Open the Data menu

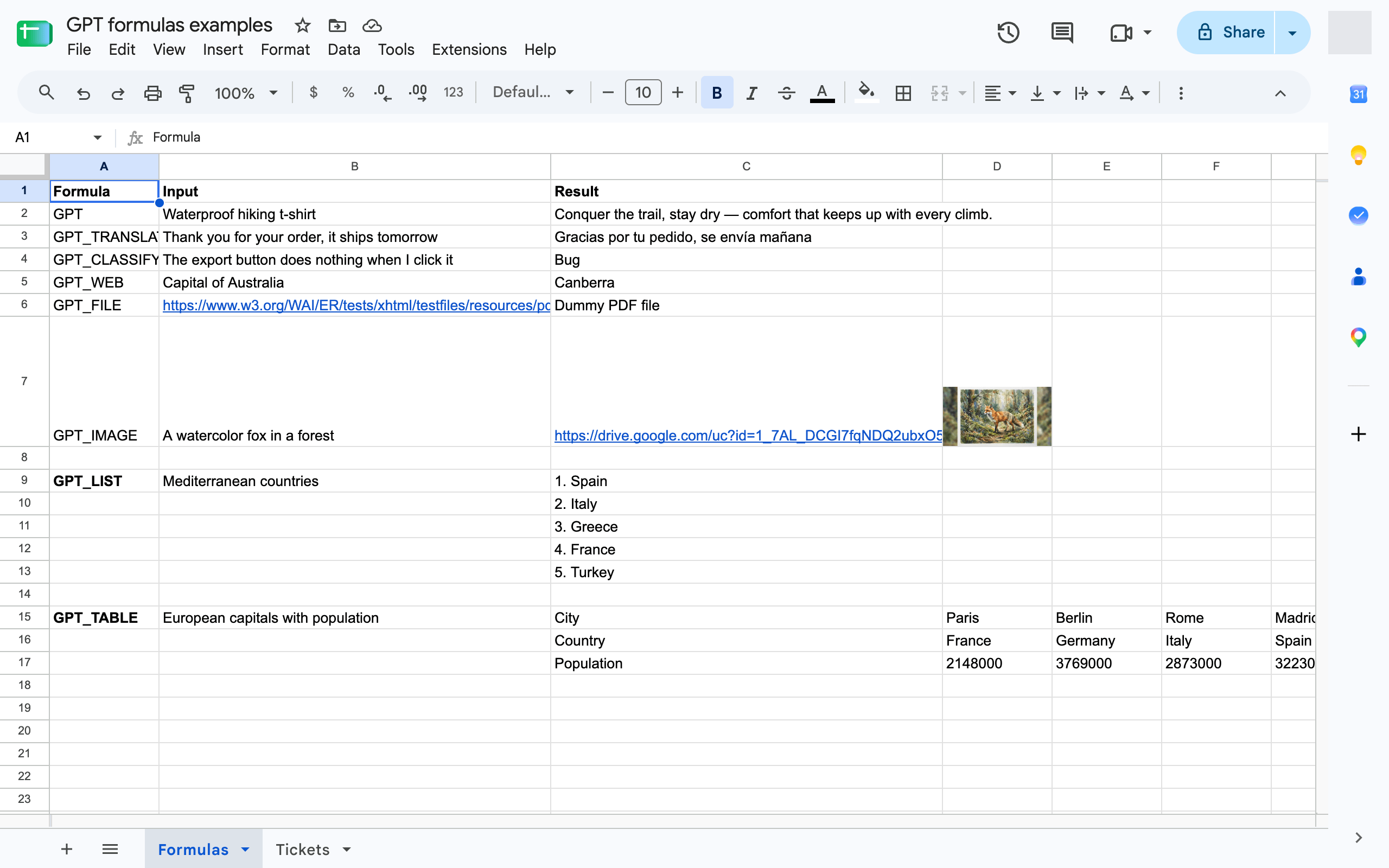tap(344, 49)
